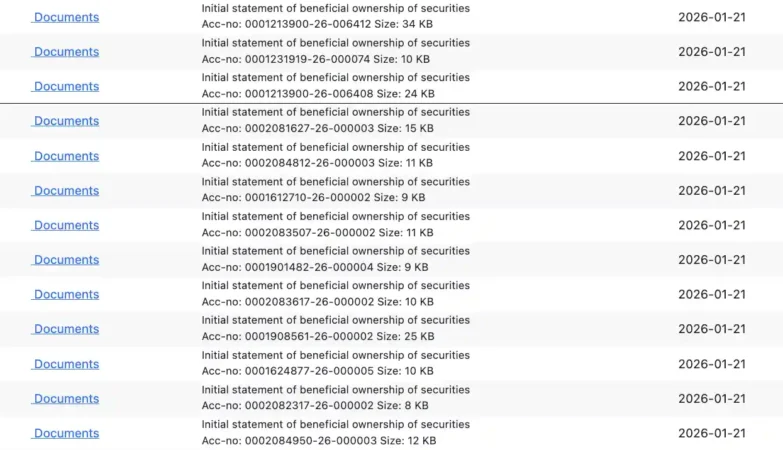
Task: Click the 2026-01-21 date for filing 0002084950-26-000003
Action: click(x=711, y=433)
